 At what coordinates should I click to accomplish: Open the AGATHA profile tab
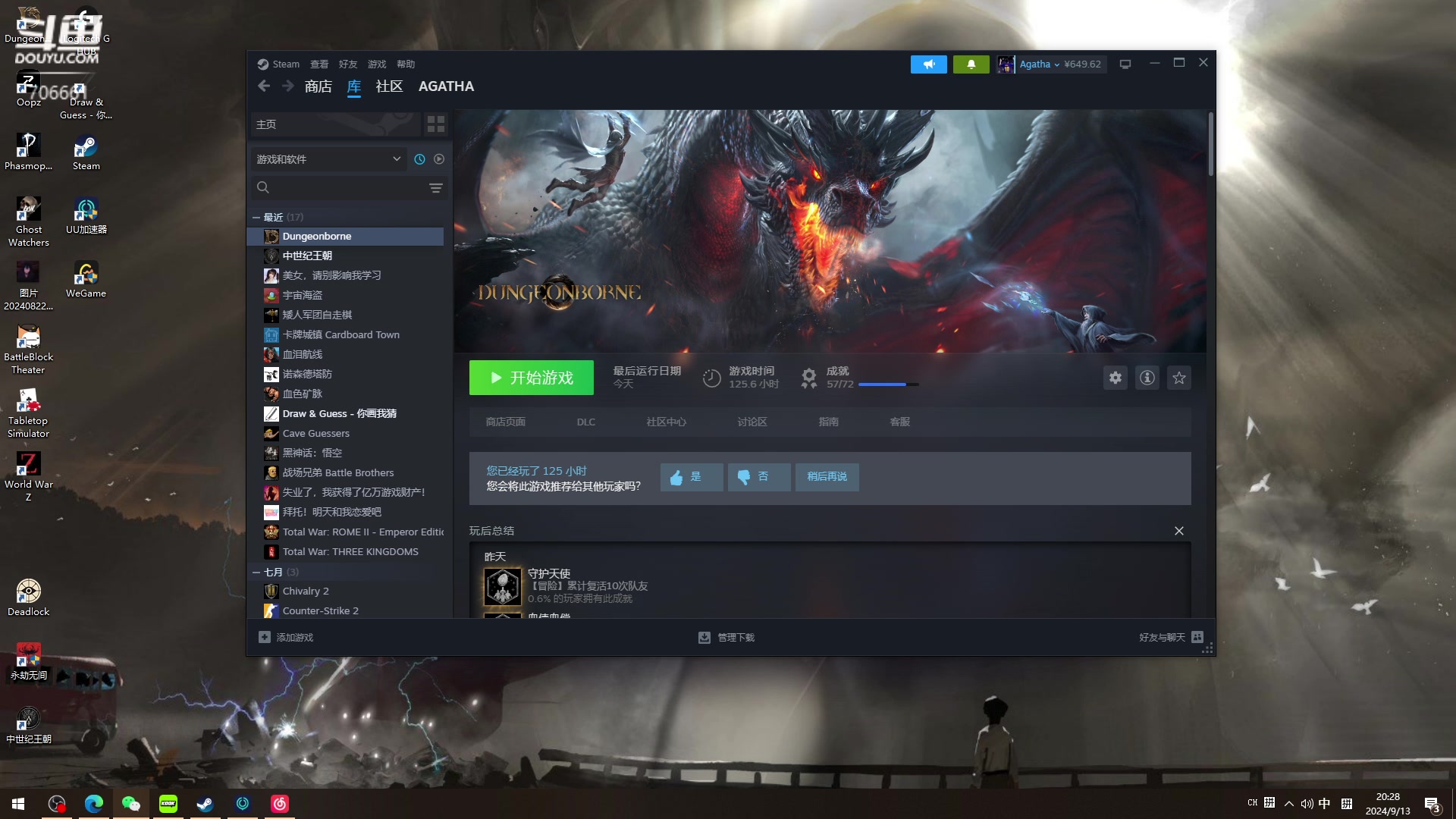click(446, 86)
